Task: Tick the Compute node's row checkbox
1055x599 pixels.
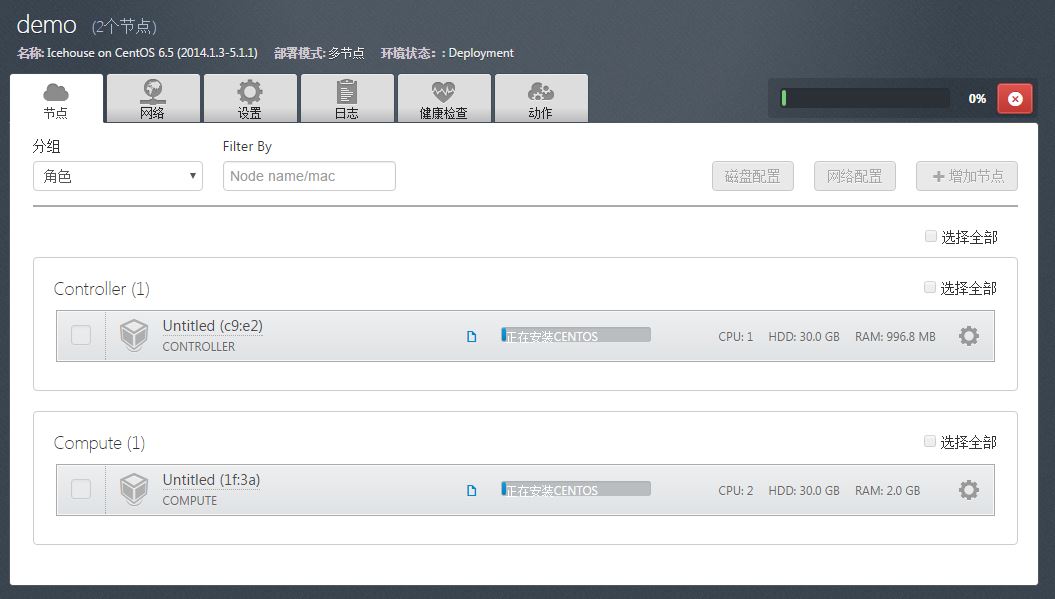Action: [x=81, y=490]
